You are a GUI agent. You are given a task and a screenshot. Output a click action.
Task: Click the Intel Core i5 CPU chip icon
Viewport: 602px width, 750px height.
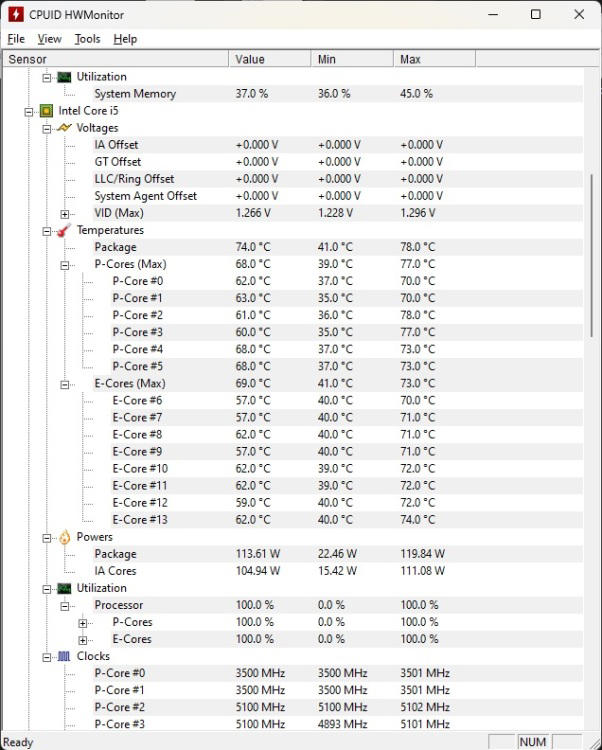46,111
